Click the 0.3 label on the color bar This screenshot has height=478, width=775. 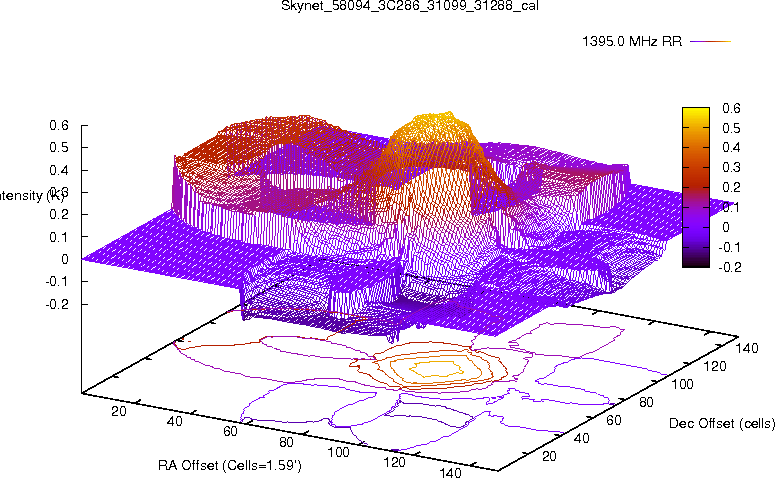731,168
